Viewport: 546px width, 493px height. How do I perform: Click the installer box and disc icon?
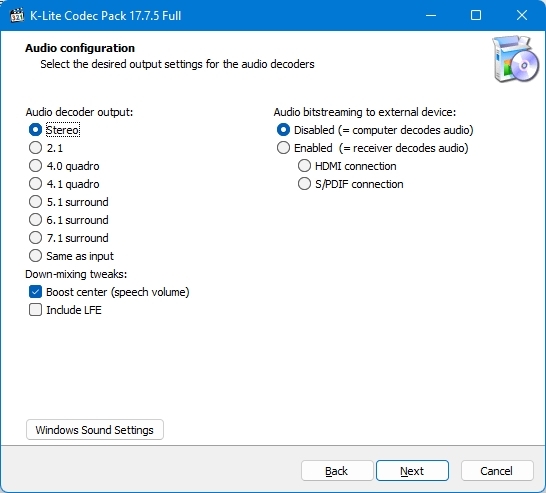point(515,59)
